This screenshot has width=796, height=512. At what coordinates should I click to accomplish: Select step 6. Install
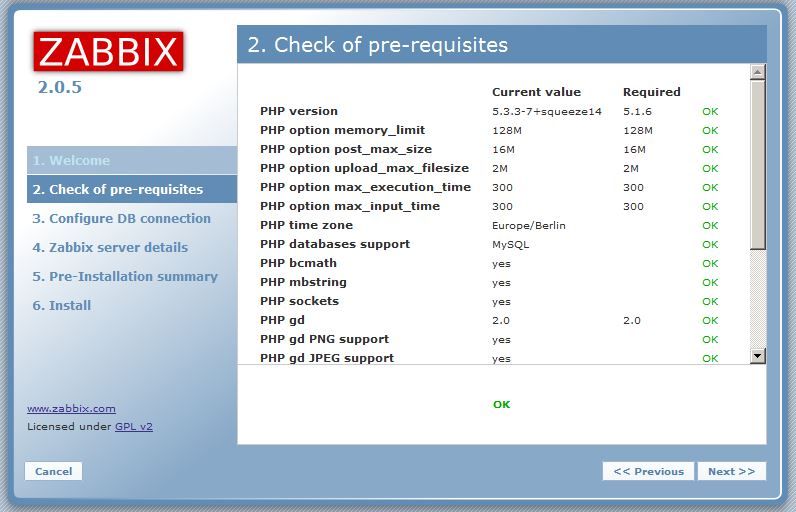click(x=62, y=305)
